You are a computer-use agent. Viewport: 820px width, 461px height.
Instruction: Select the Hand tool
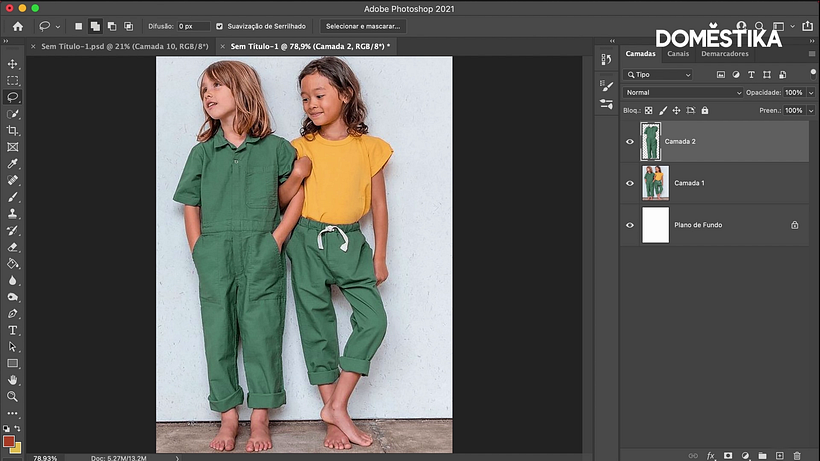tap(13, 380)
